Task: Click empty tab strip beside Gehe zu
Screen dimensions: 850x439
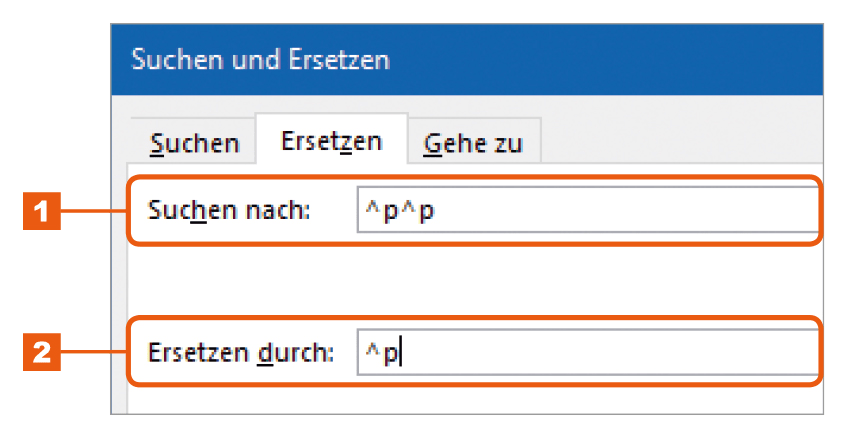Action: pos(680,140)
